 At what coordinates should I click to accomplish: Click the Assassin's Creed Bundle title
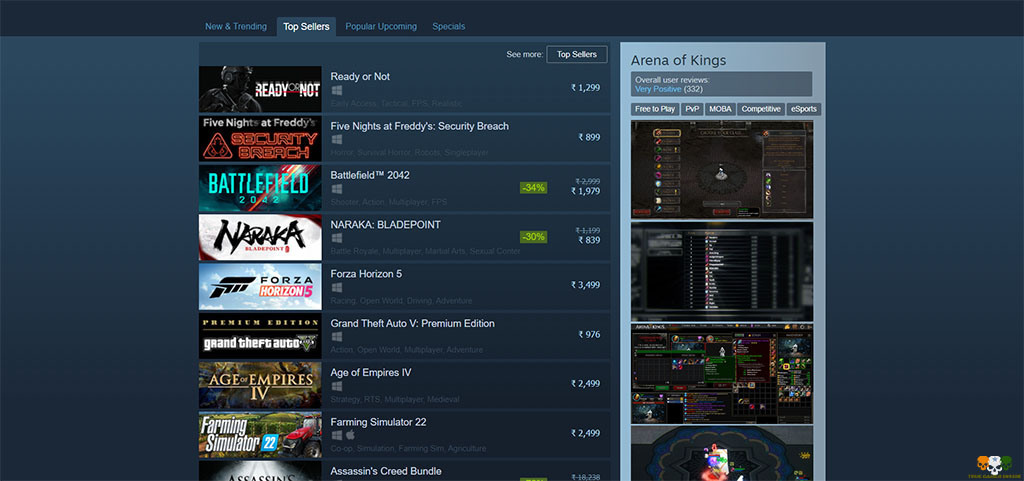(x=386, y=471)
